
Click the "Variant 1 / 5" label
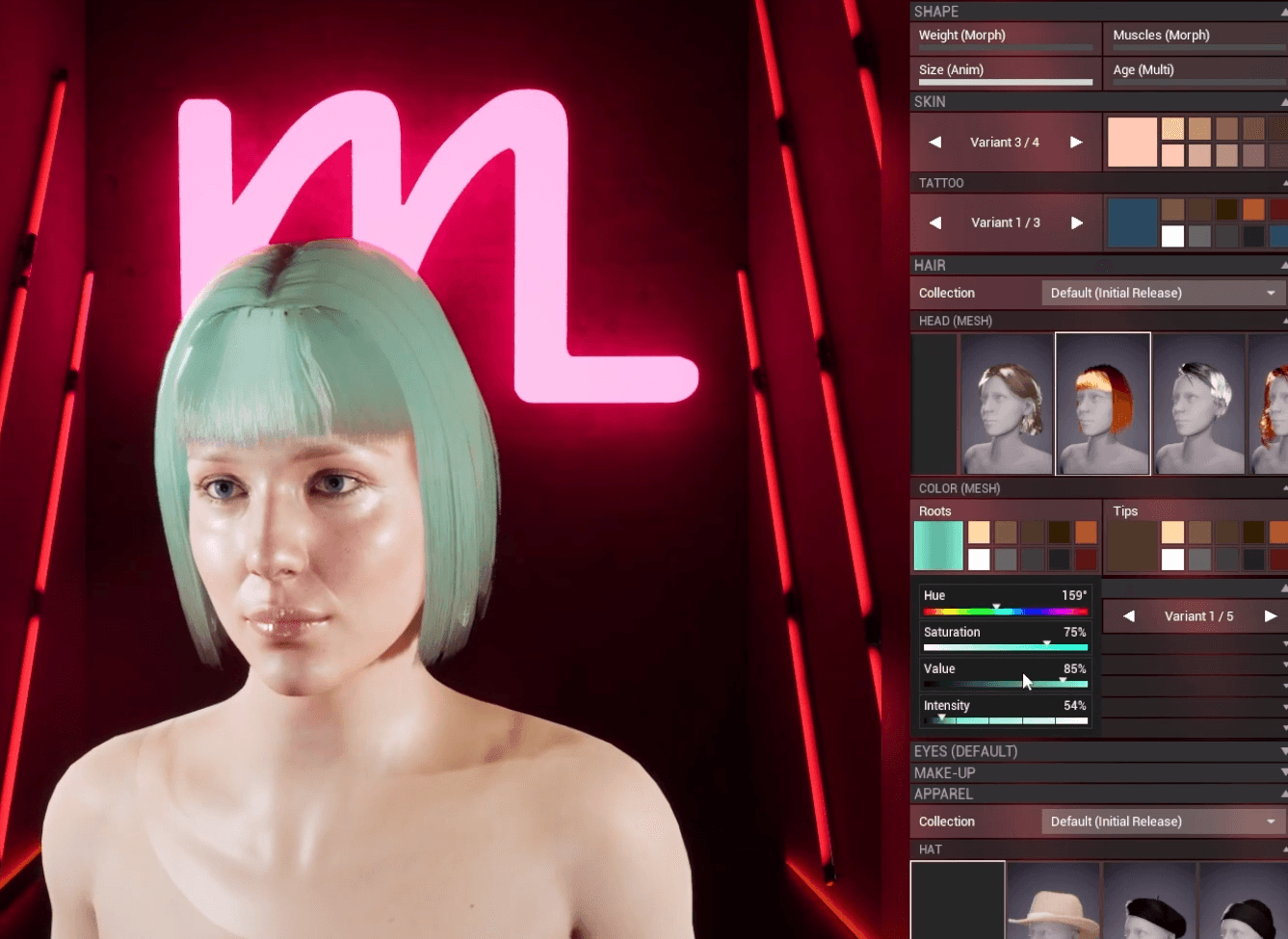click(x=1198, y=616)
